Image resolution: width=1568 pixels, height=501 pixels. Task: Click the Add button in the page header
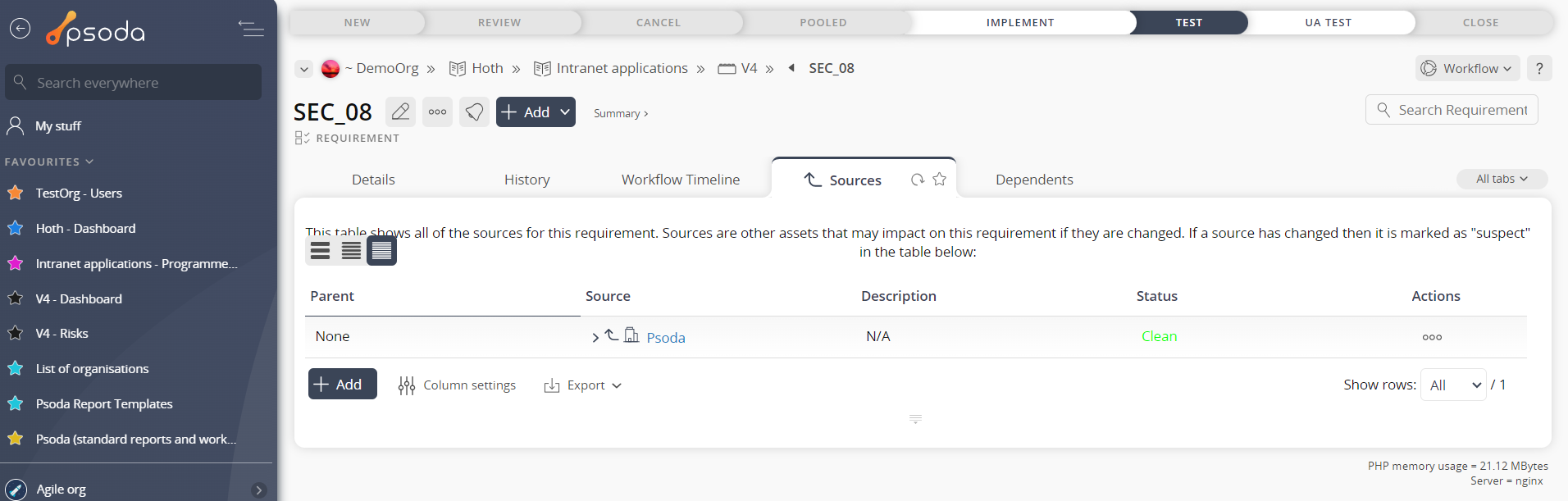click(526, 112)
